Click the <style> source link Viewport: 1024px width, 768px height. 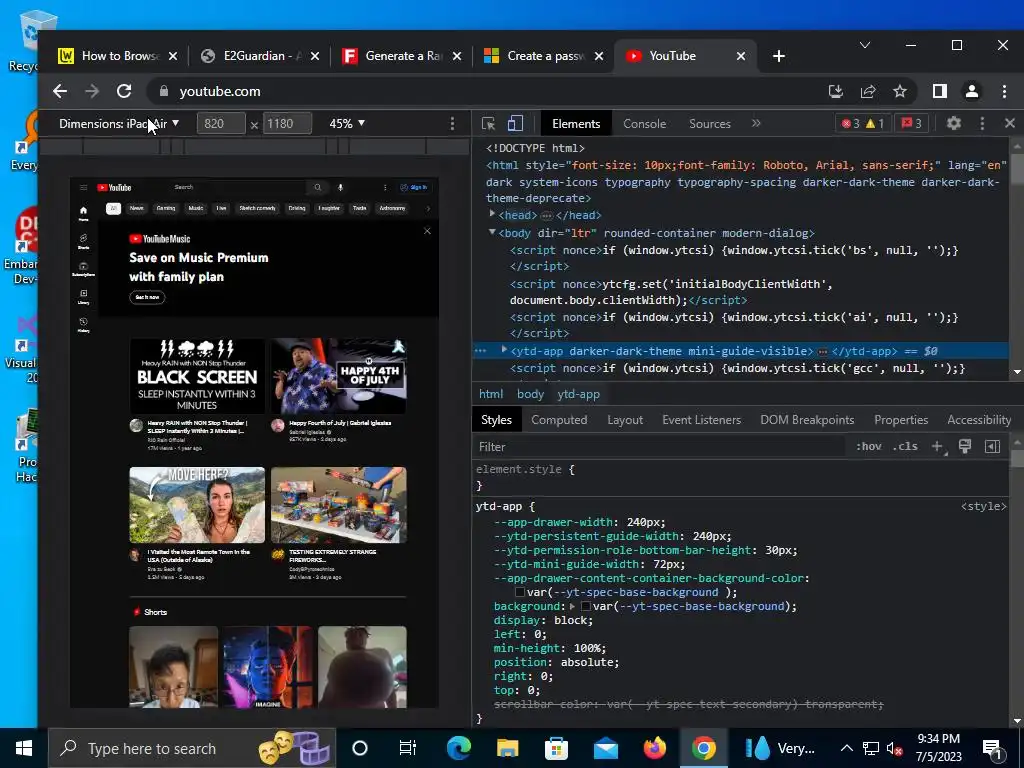[984, 506]
